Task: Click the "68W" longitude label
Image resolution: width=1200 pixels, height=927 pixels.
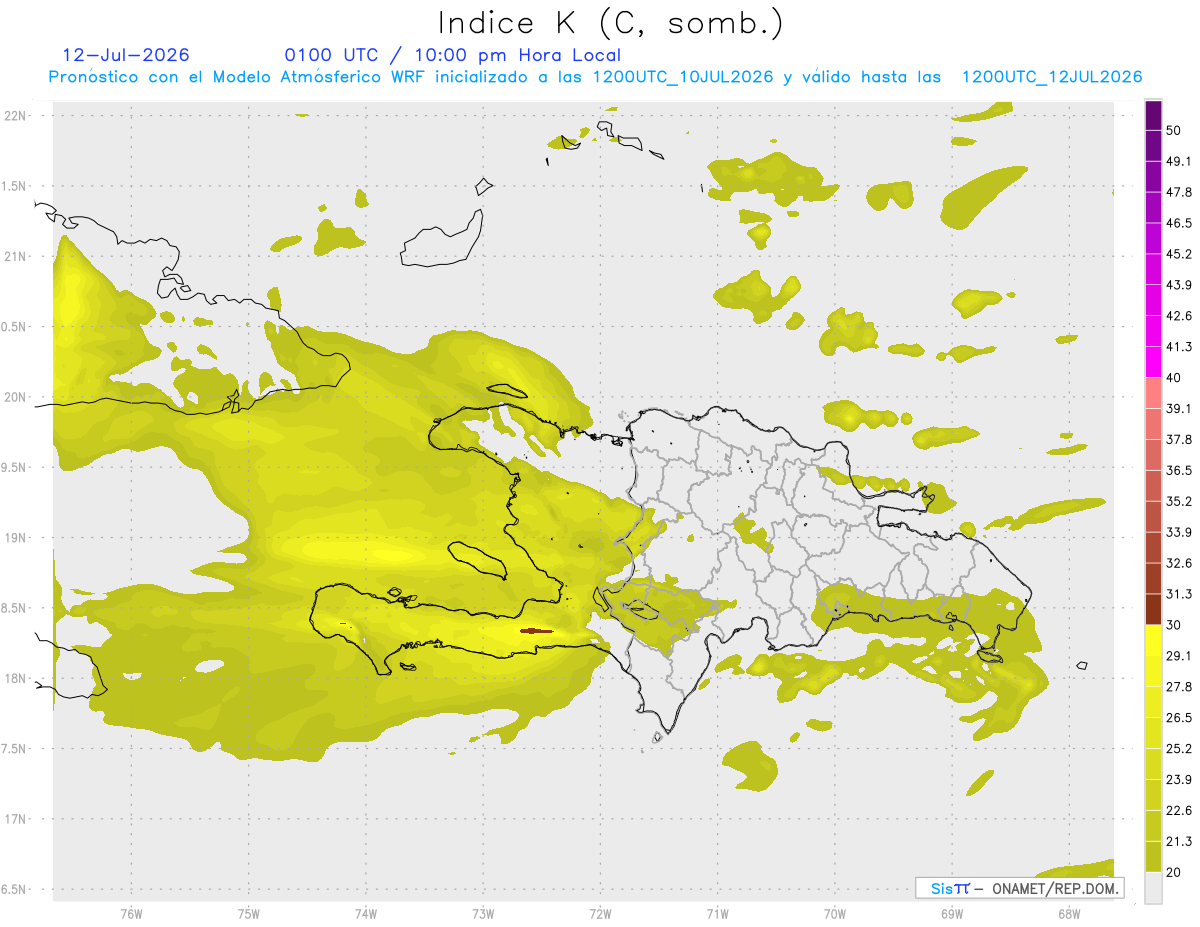Action: coord(1069,913)
